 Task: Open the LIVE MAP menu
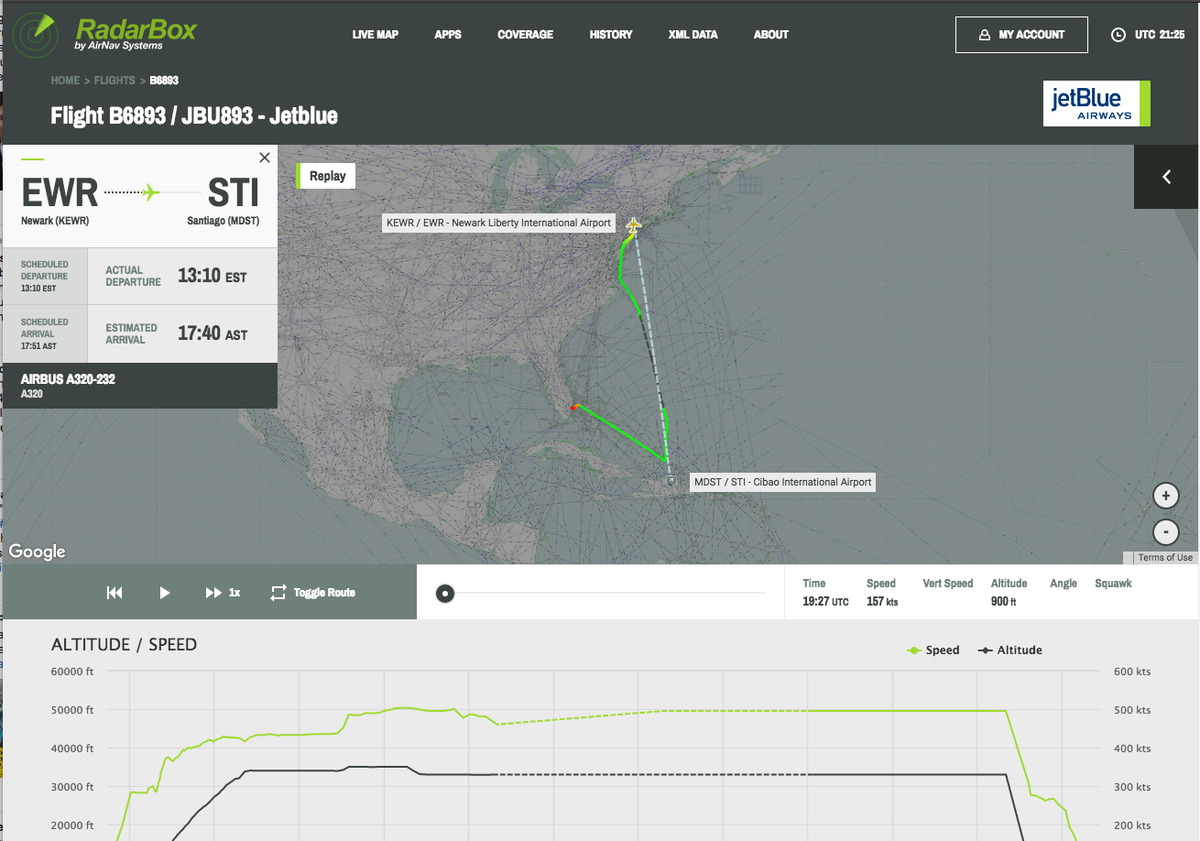(375, 35)
